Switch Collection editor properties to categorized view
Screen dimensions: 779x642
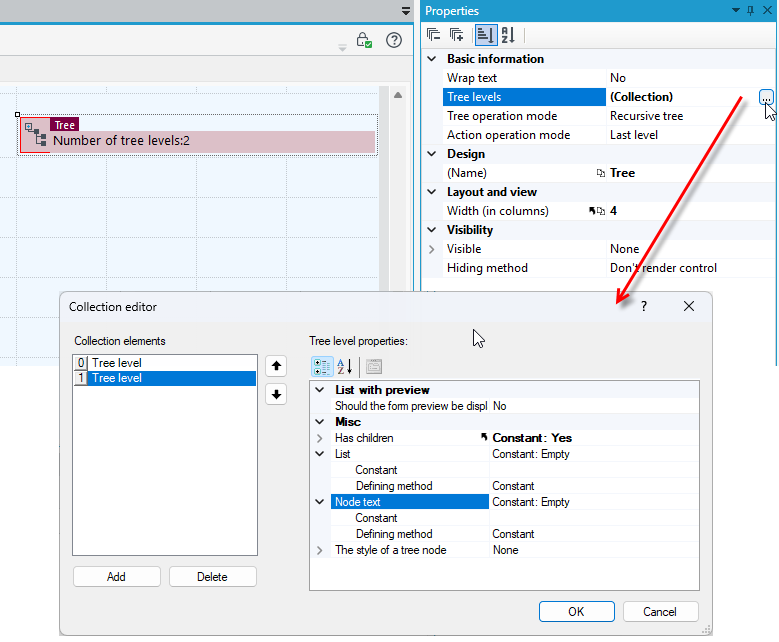click(322, 367)
